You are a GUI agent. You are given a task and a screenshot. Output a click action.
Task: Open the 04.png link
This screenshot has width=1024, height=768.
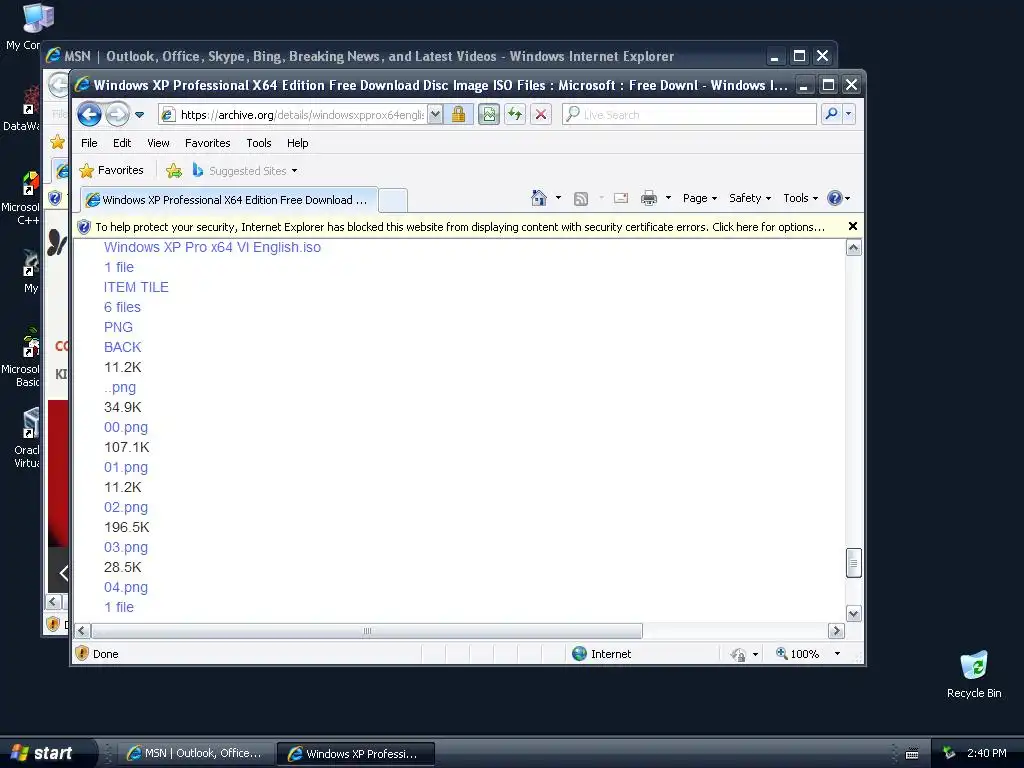(126, 587)
